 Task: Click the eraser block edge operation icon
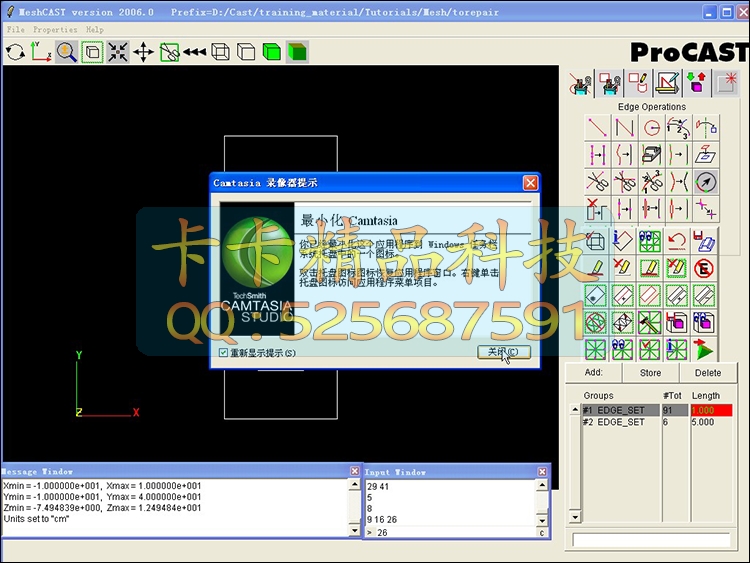point(651,155)
